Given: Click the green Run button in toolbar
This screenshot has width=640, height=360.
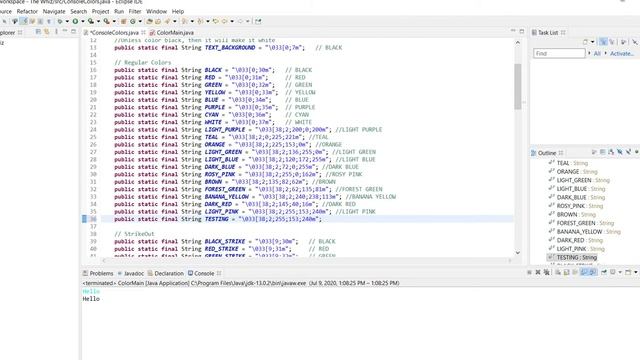Looking at the screenshot, I should [x=75, y=21].
